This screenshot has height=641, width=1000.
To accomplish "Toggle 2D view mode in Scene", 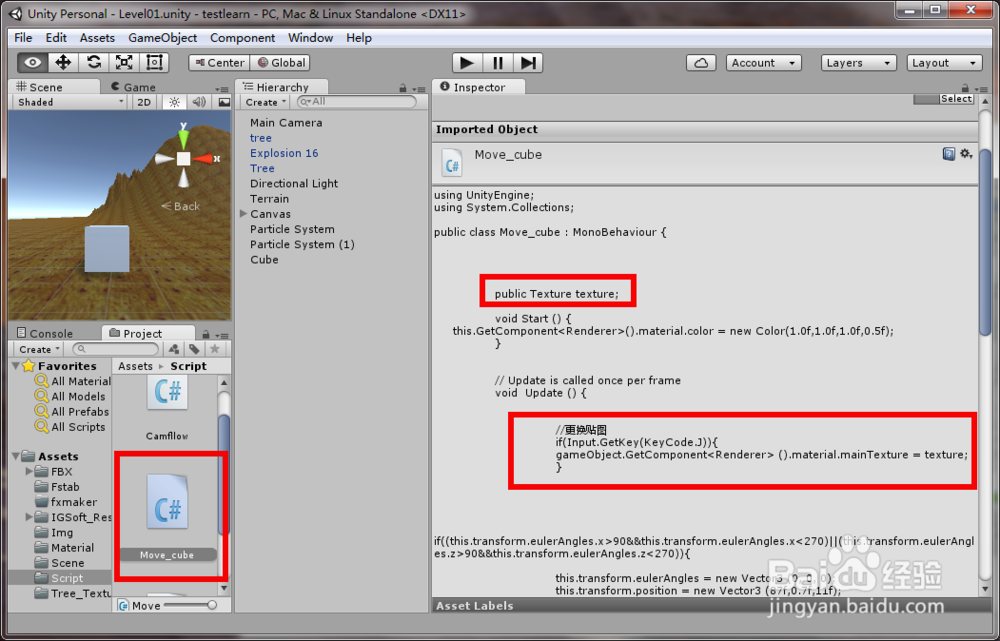I will [x=144, y=102].
